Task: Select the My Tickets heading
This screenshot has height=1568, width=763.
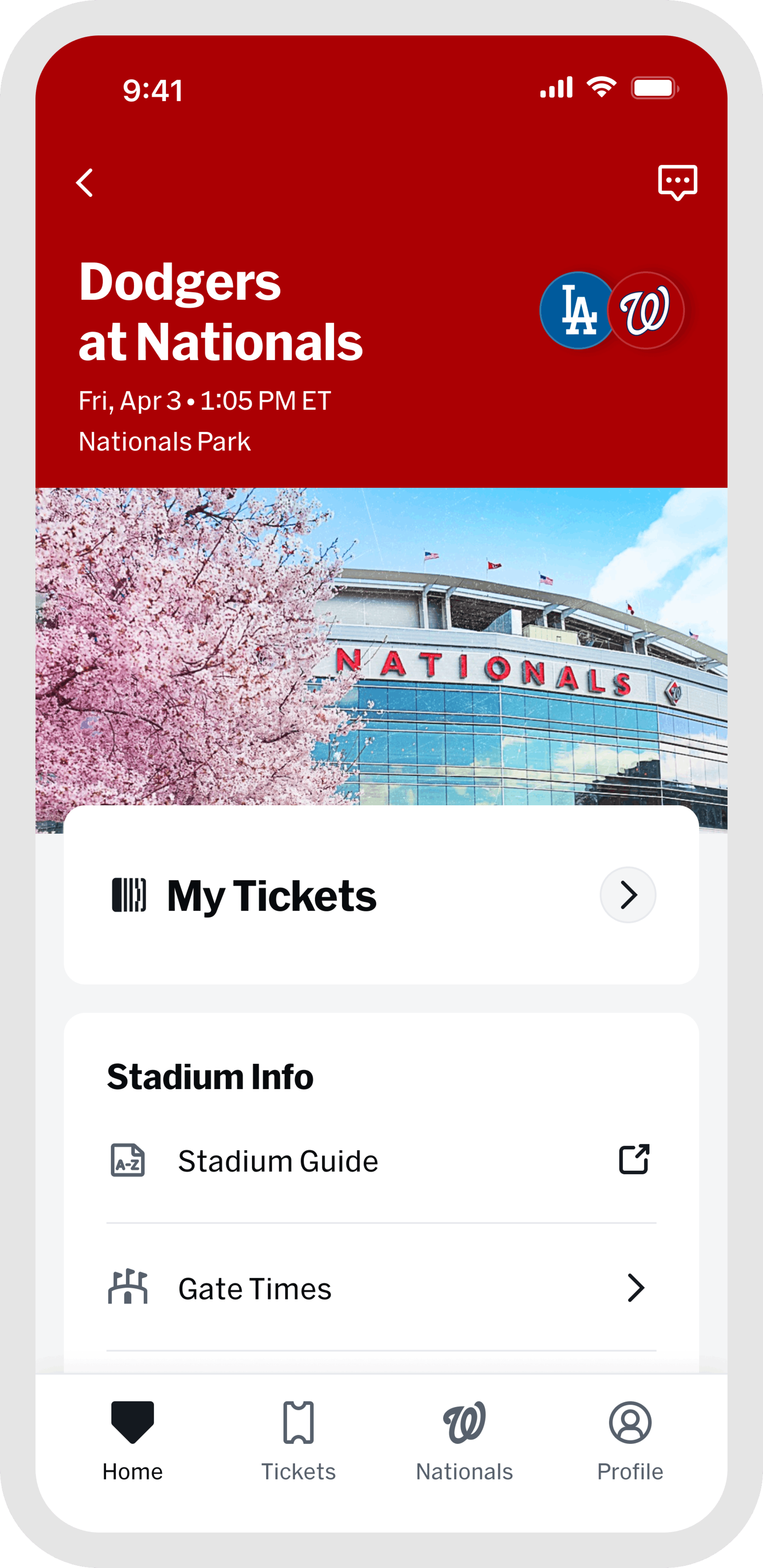Action: coord(272,896)
